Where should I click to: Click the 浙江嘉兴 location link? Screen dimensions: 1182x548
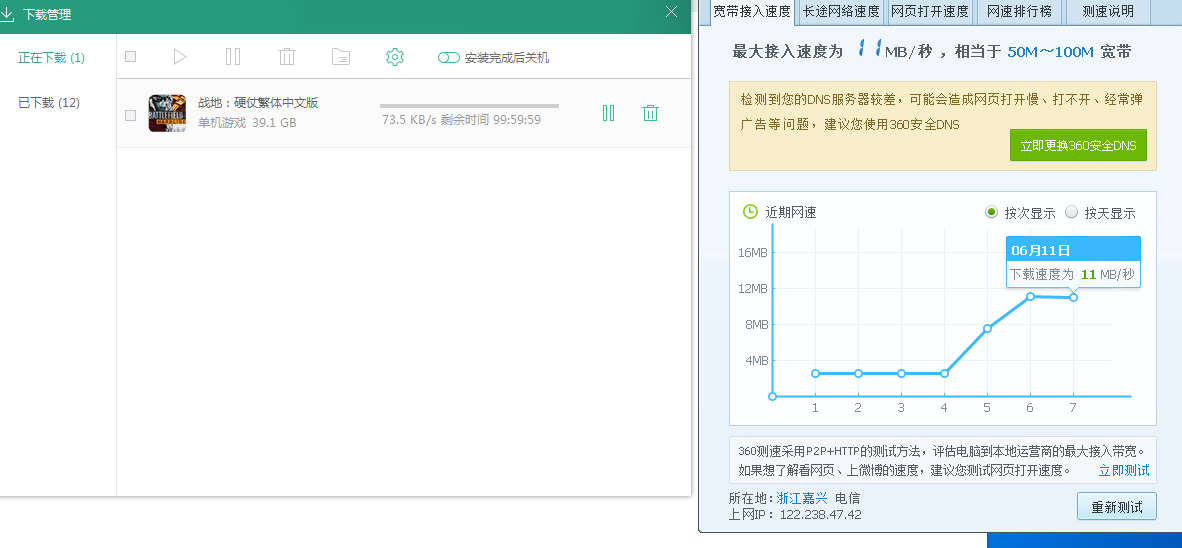coord(802,498)
